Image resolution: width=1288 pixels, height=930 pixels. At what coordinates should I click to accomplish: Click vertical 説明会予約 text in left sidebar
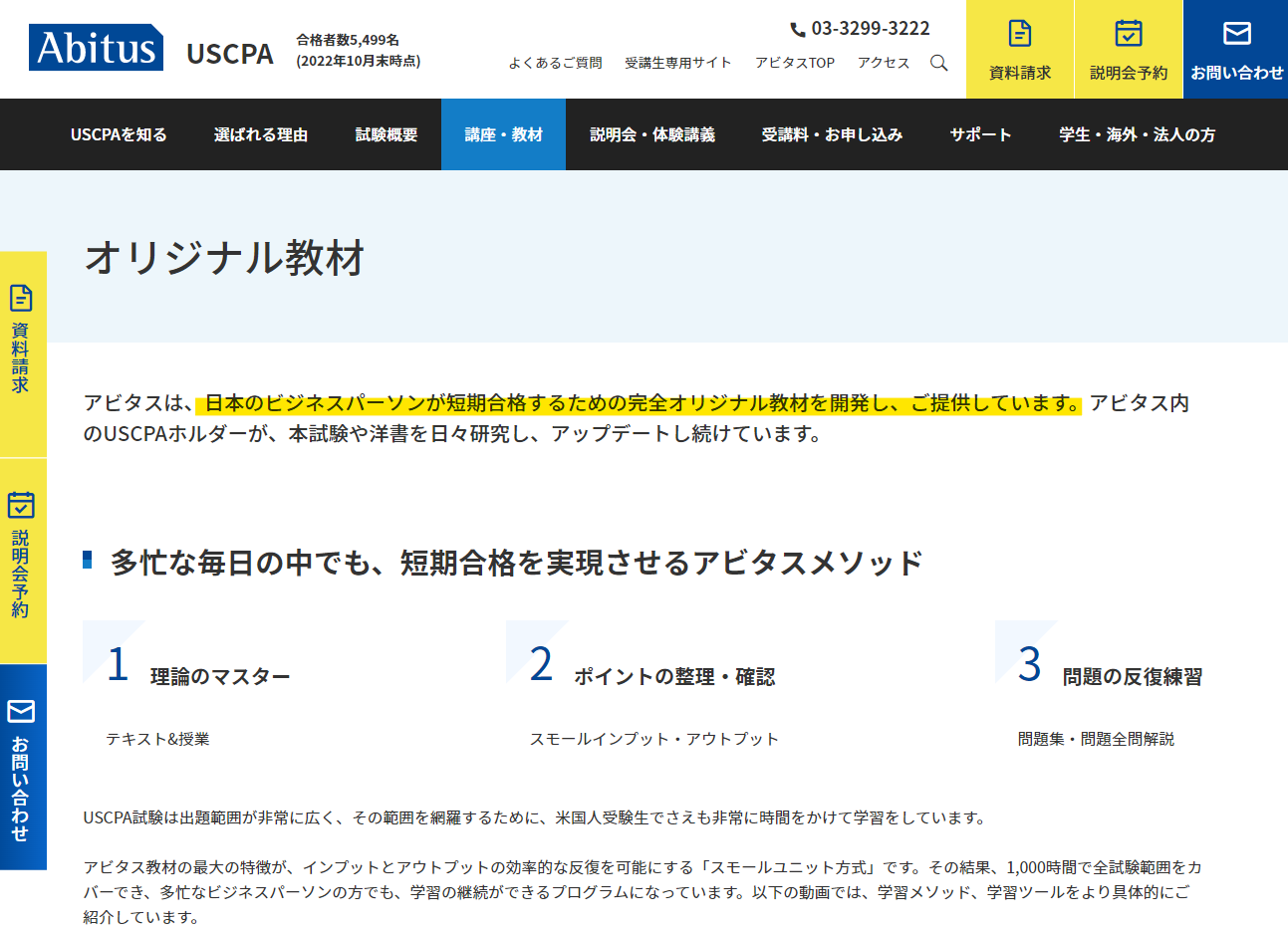click(x=21, y=574)
